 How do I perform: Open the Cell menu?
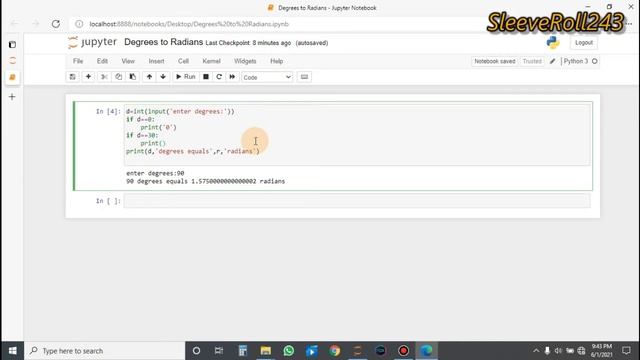coord(183,61)
